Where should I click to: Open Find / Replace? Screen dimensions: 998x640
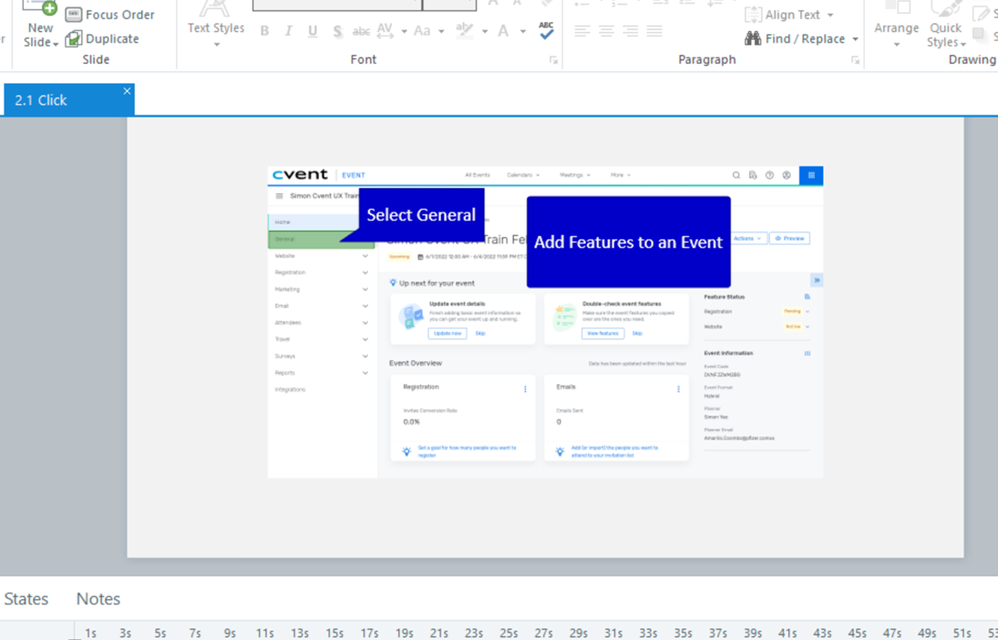click(801, 39)
